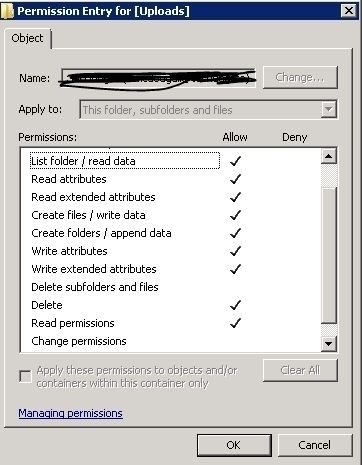Click permissions list scroll down arrow
Viewport: 362px width, 465px height.
point(329,343)
